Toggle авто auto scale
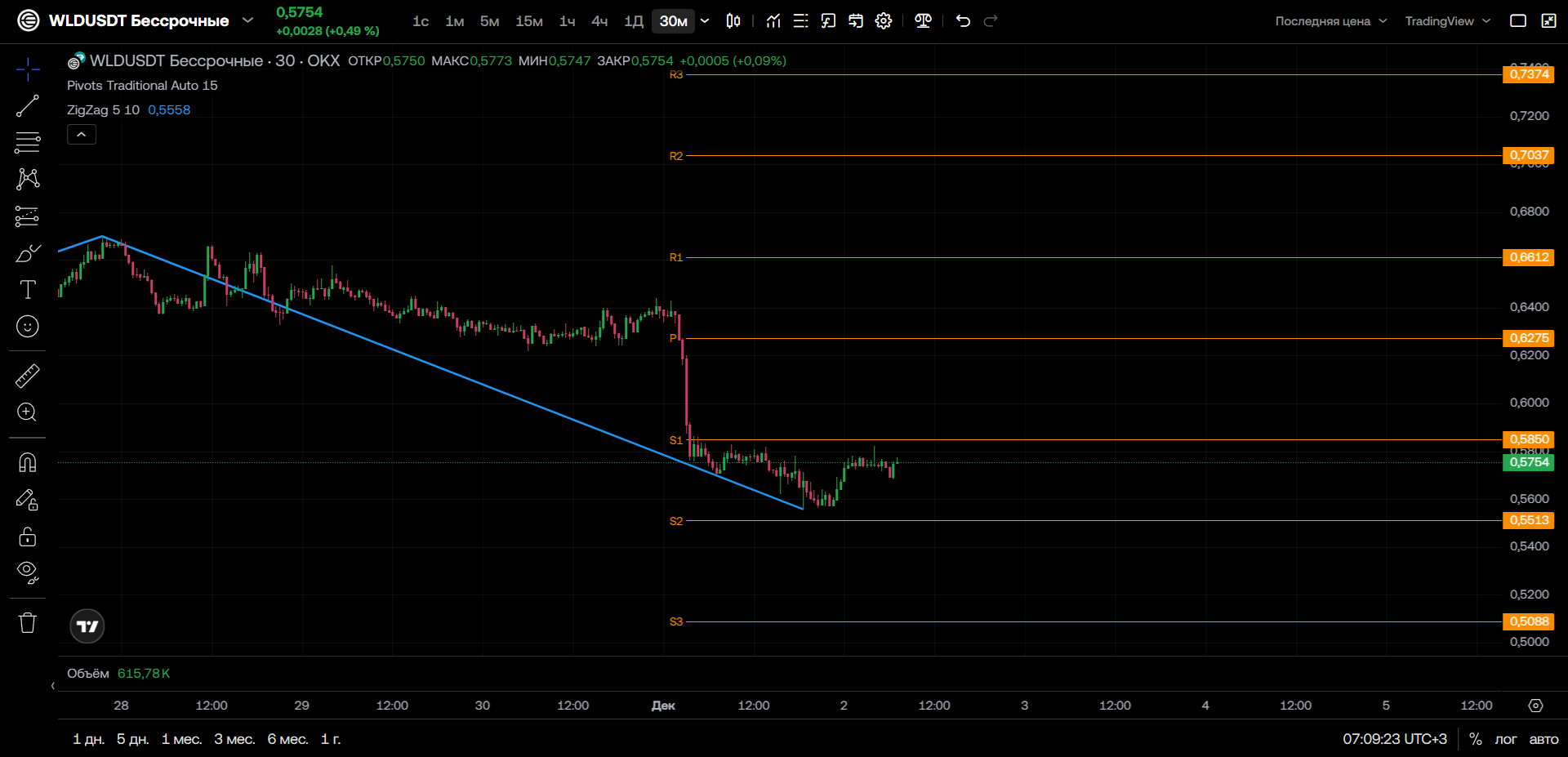1568x757 pixels. [x=1543, y=739]
